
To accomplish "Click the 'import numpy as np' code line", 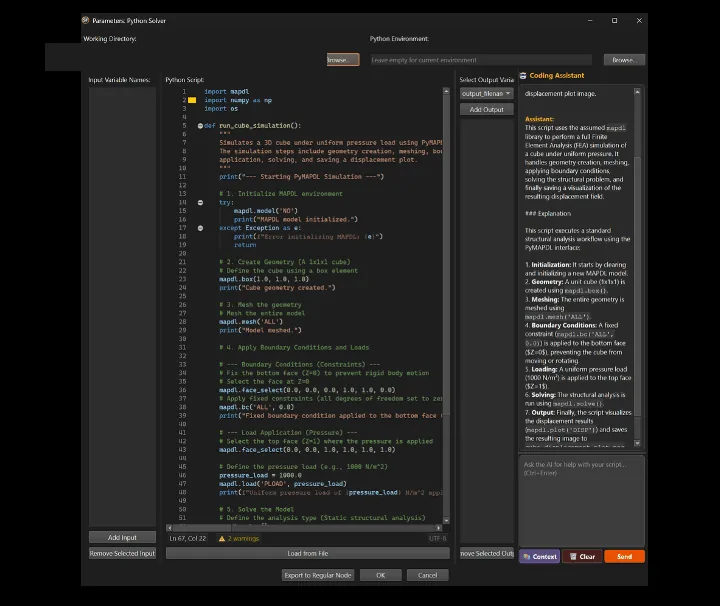I will [x=238, y=100].
